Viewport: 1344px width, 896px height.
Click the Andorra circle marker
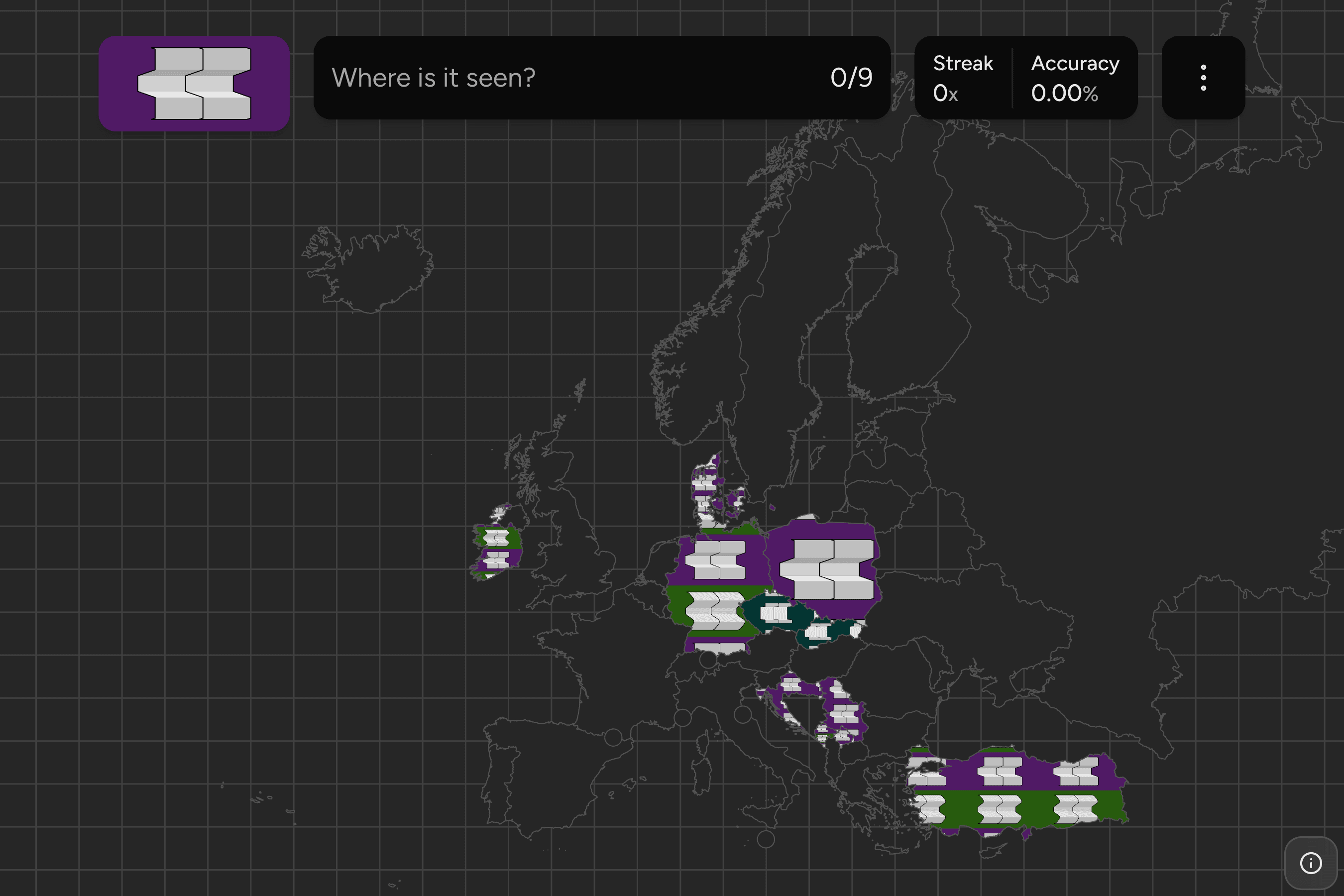click(x=613, y=737)
